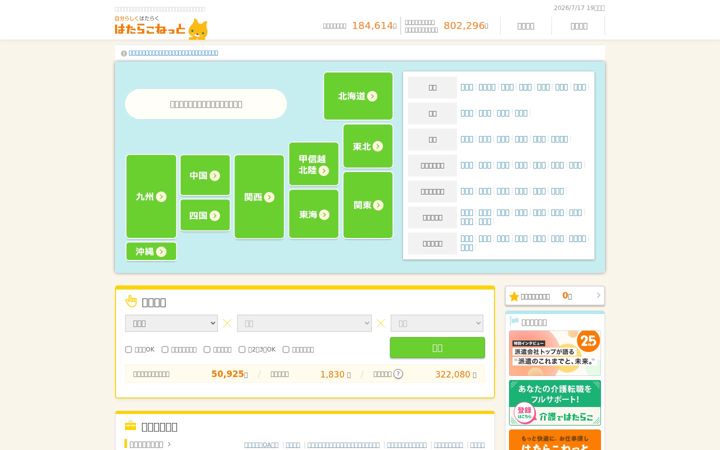Click the yellow star favorites icon
The width and height of the screenshot is (720, 450).
point(514,297)
